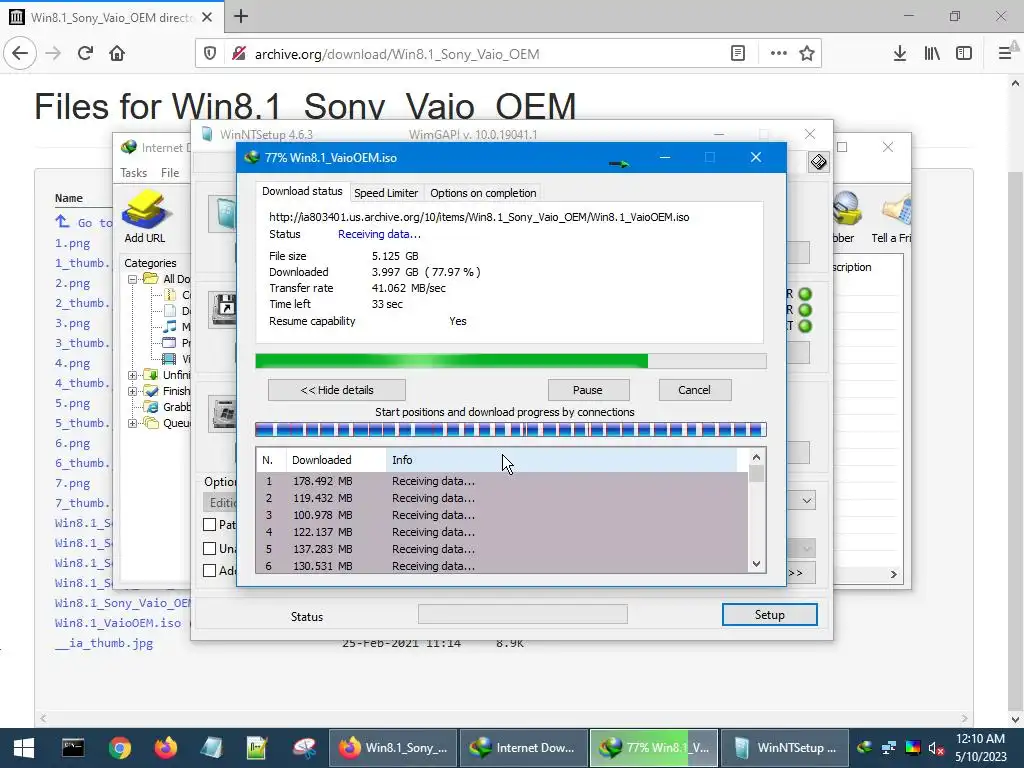
Task: Open Win8.1_VaioOEM.iso link on archive page
Action: [x=118, y=623]
